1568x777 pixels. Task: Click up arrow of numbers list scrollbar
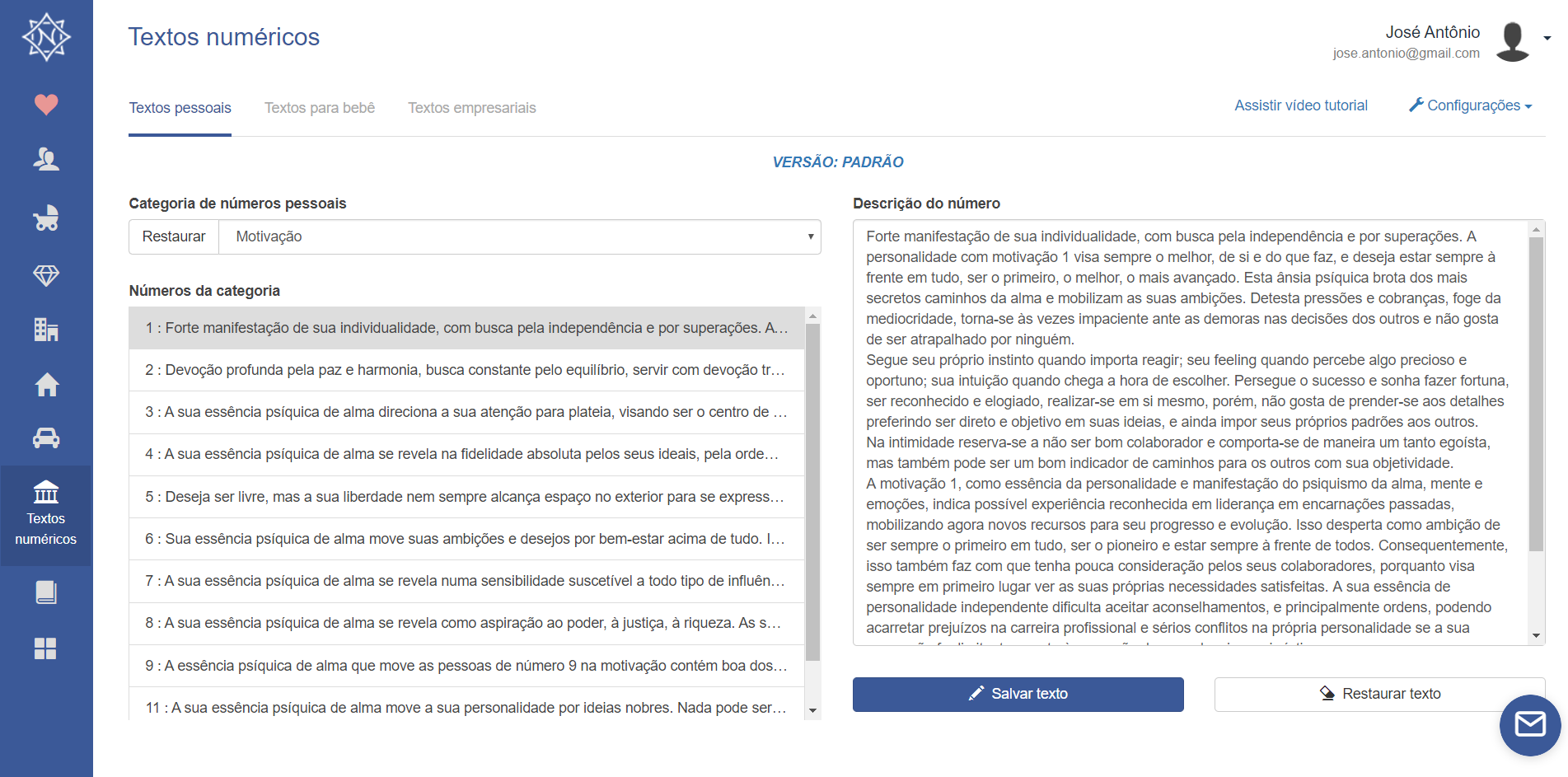pyautogui.click(x=812, y=316)
